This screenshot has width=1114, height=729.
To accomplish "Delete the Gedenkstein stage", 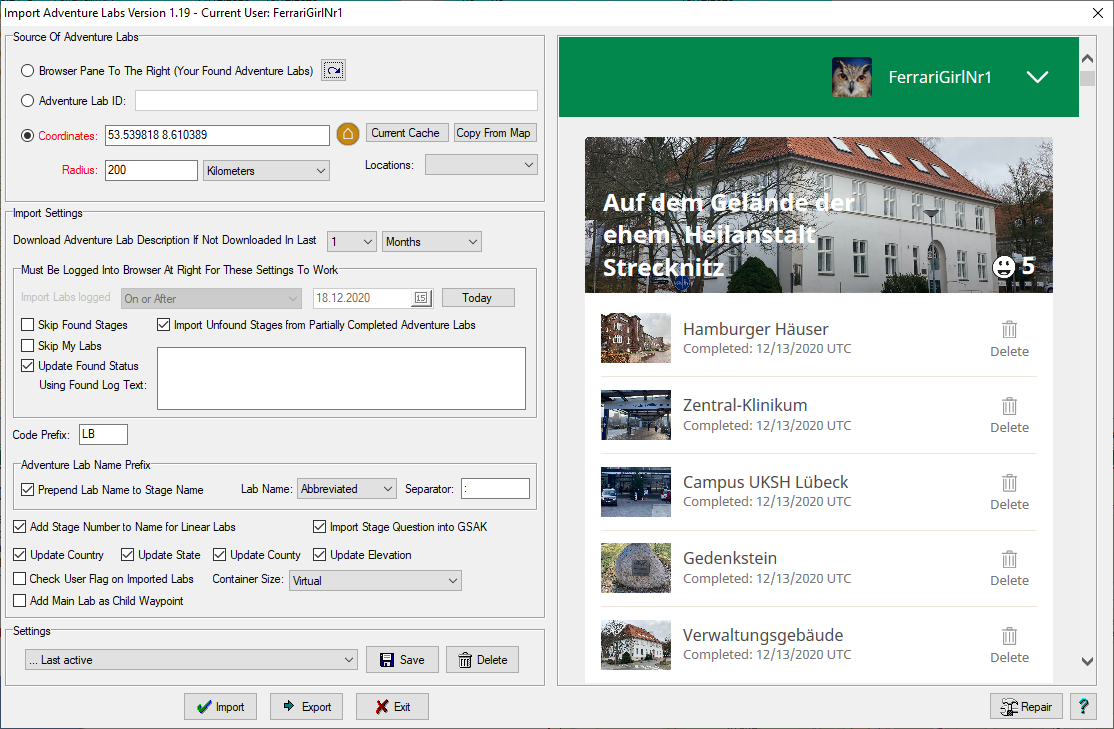I will tap(1009, 568).
